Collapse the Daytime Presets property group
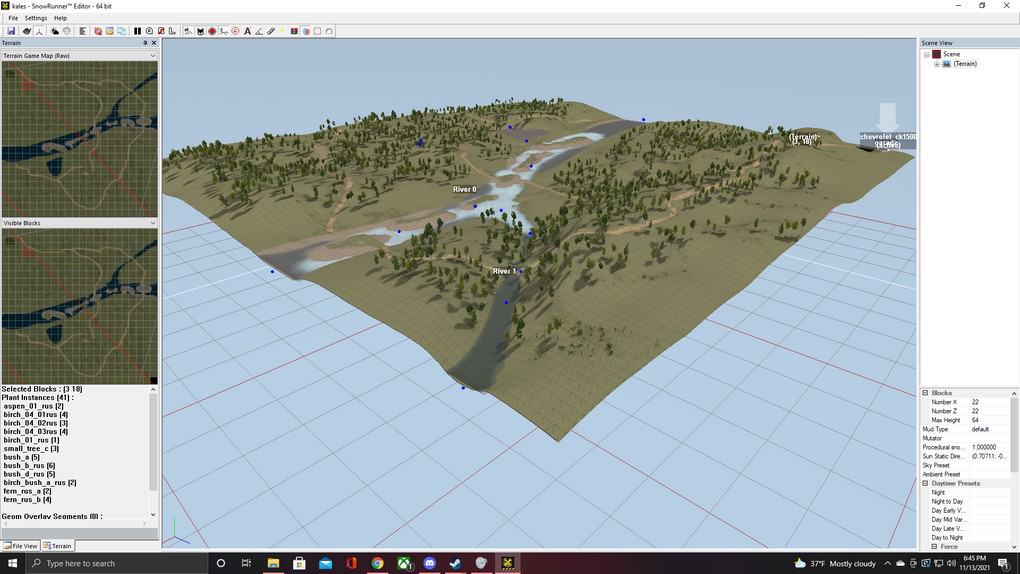Viewport: 1020px width, 574px height. click(x=925, y=483)
